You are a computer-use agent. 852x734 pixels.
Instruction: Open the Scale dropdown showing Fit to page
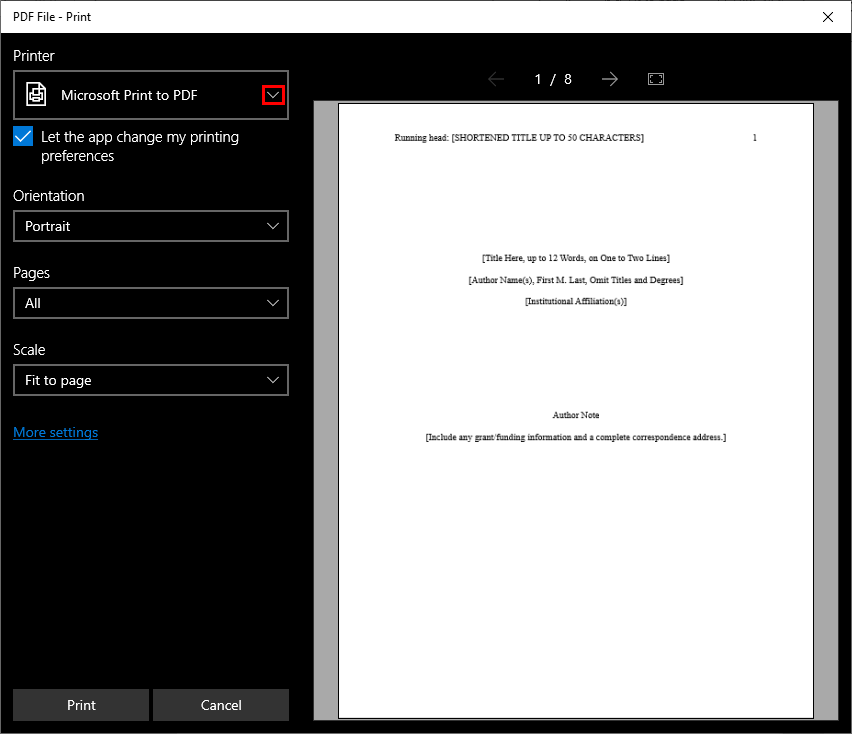pyautogui.click(x=150, y=380)
